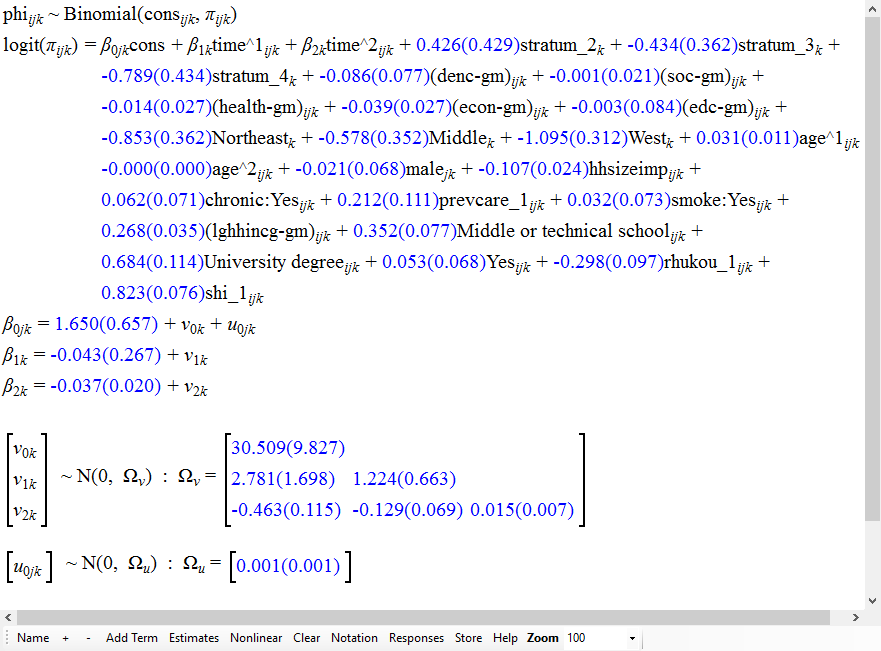Screen dimensions: 881x651
Task: Click the horizontal scrollbar left arrow
Action: 8,617
